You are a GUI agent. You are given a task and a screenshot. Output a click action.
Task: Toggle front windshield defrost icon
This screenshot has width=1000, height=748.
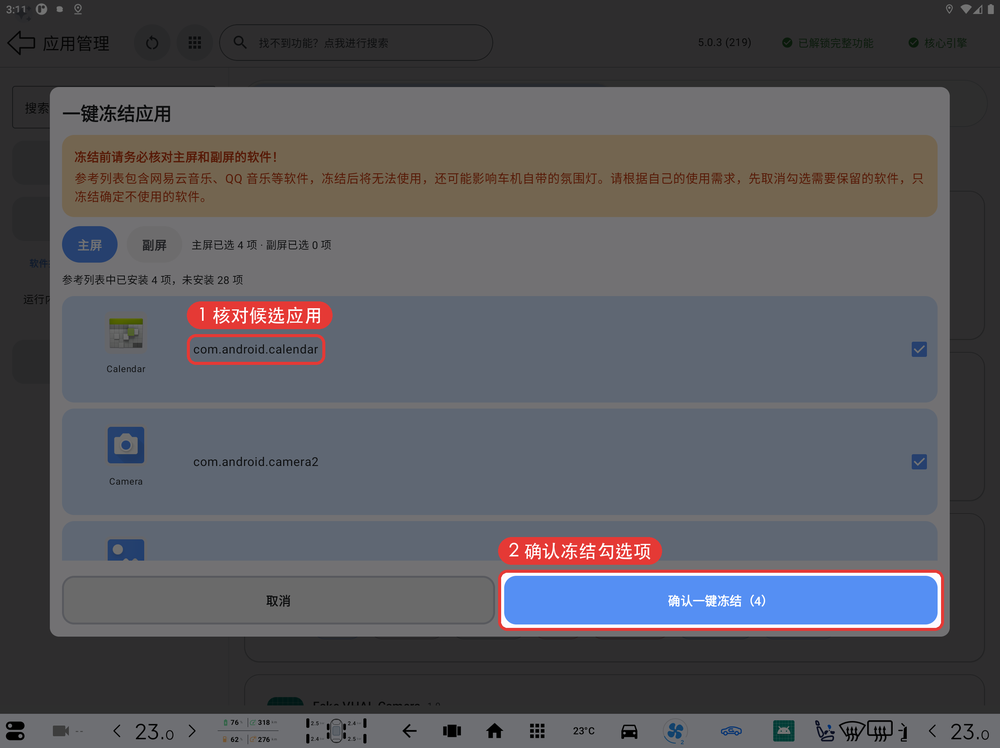click(852, 731)
